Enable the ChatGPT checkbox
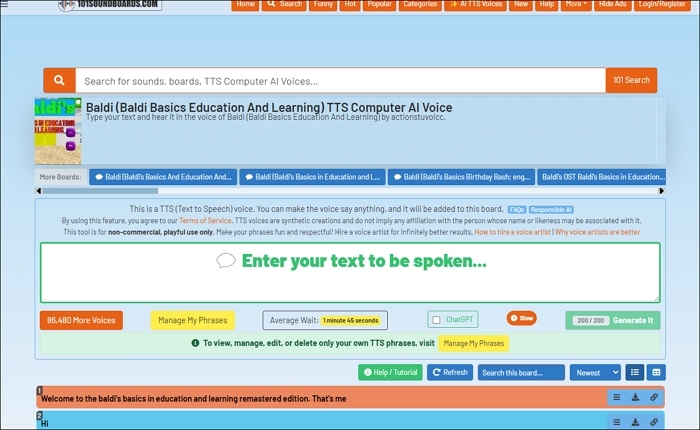 click(x=436, y=320)
